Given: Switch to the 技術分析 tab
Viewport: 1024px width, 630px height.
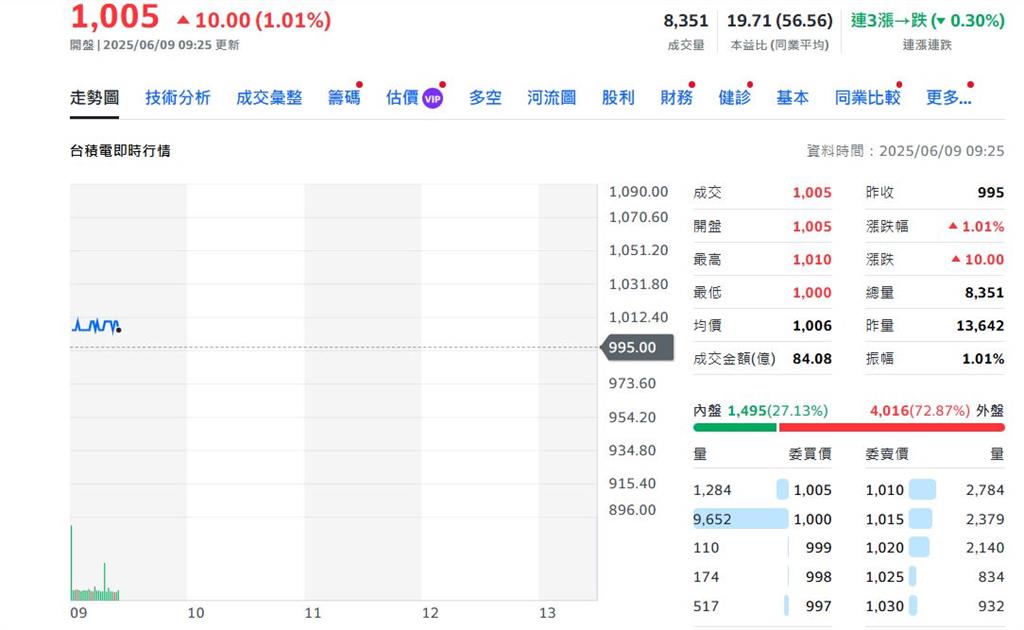Looking at the screenshot, I should (x=178, y=98).
